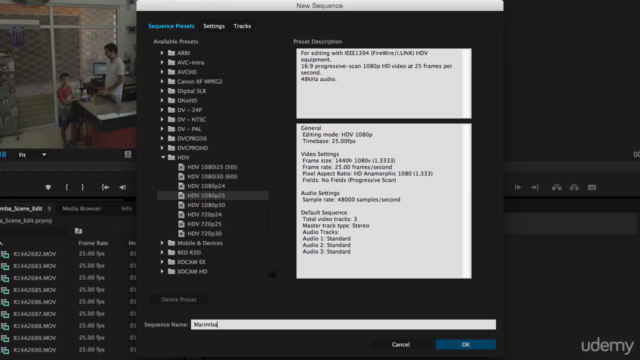Cancel the New Sequence dialog
Viewport: 640px width, 360px height.
click(401, 344)
